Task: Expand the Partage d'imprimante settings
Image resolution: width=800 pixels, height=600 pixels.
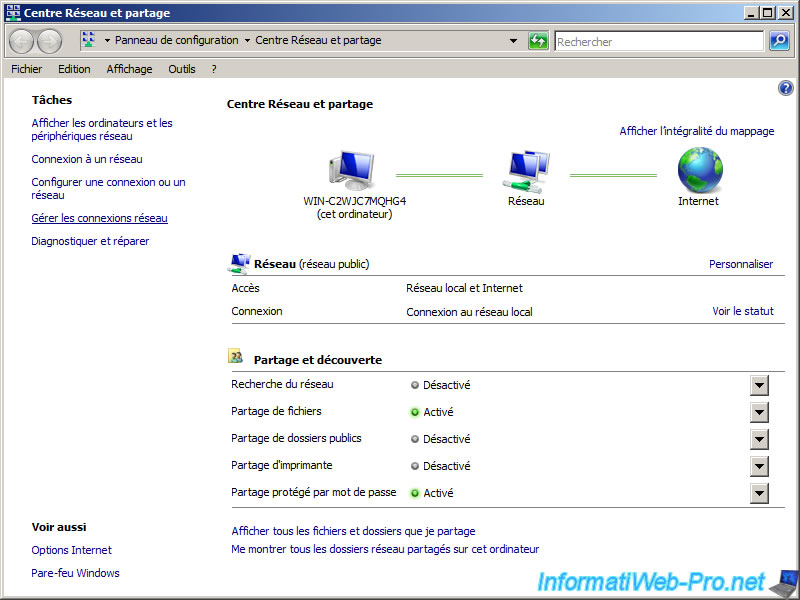Action: tap(759, 466)
